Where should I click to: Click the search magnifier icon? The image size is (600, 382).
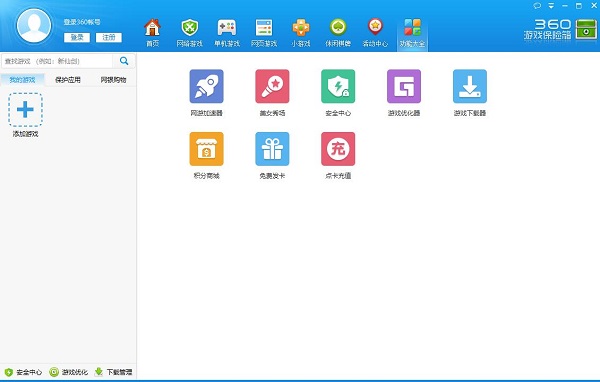pos(124,61)
